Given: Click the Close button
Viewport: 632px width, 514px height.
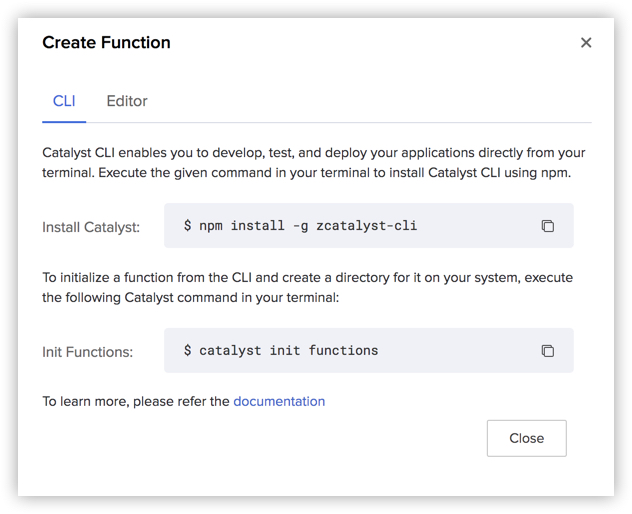Looking at the screenshot, I should [x=526, y=438].
